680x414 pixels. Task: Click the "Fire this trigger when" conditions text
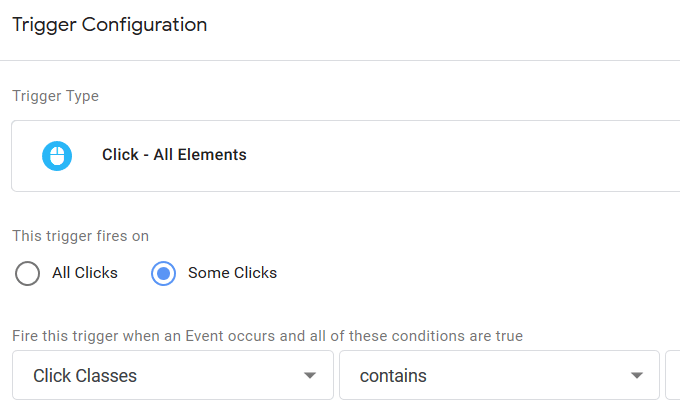pos(267,336)
